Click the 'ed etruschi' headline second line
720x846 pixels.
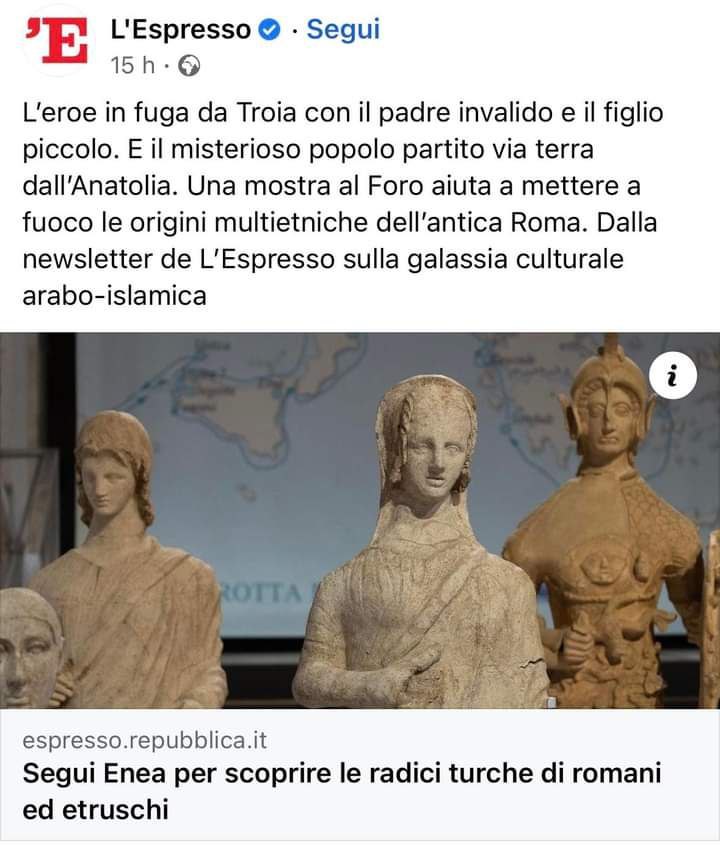click(96, 809)
